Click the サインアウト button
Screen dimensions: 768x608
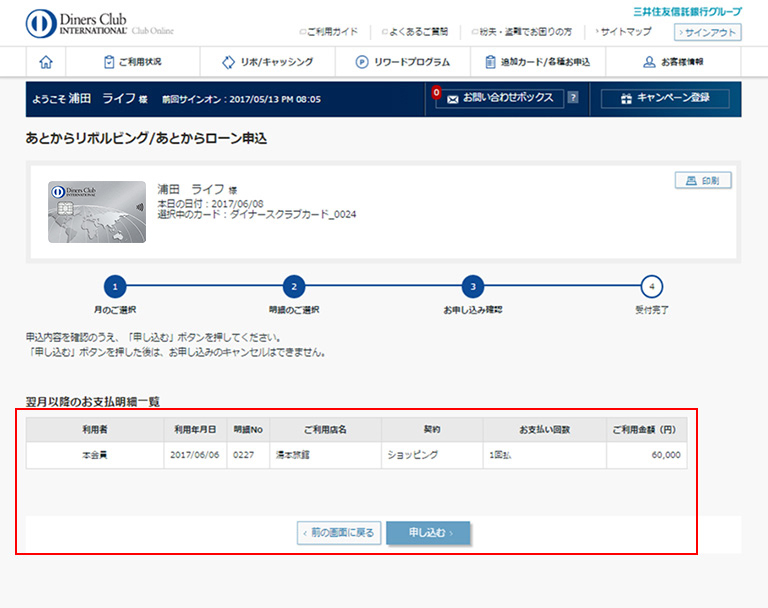(x=708, y=32)
